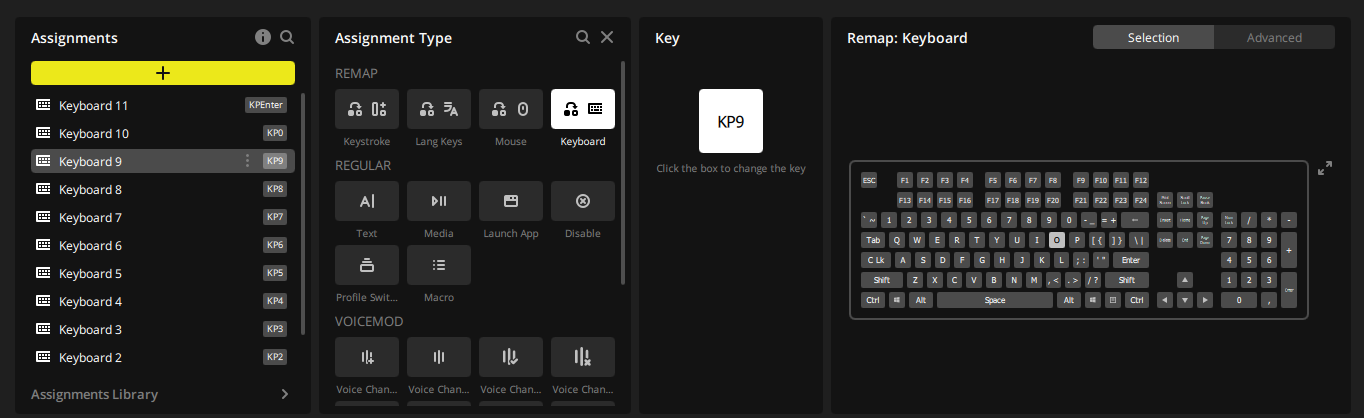1364x418 pixels.
Task: Select the Text assignment type
Action: point(367,201)
